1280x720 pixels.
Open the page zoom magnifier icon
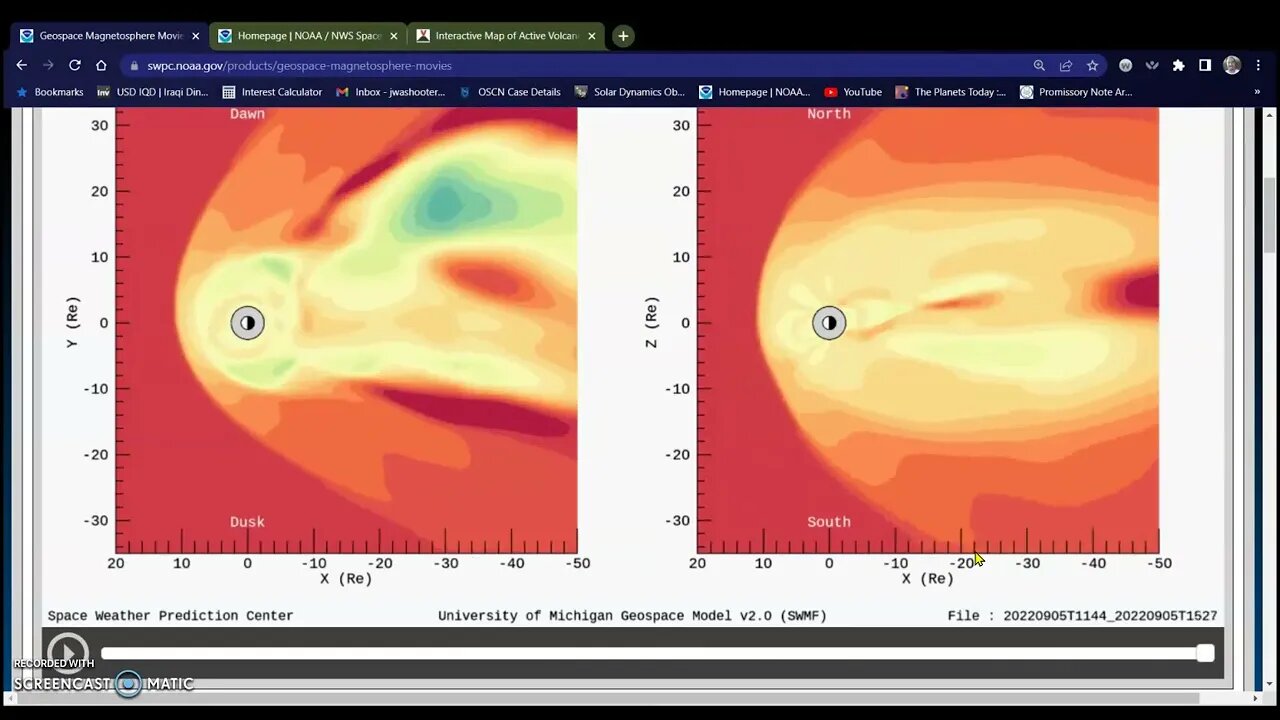coord(1039,65)
